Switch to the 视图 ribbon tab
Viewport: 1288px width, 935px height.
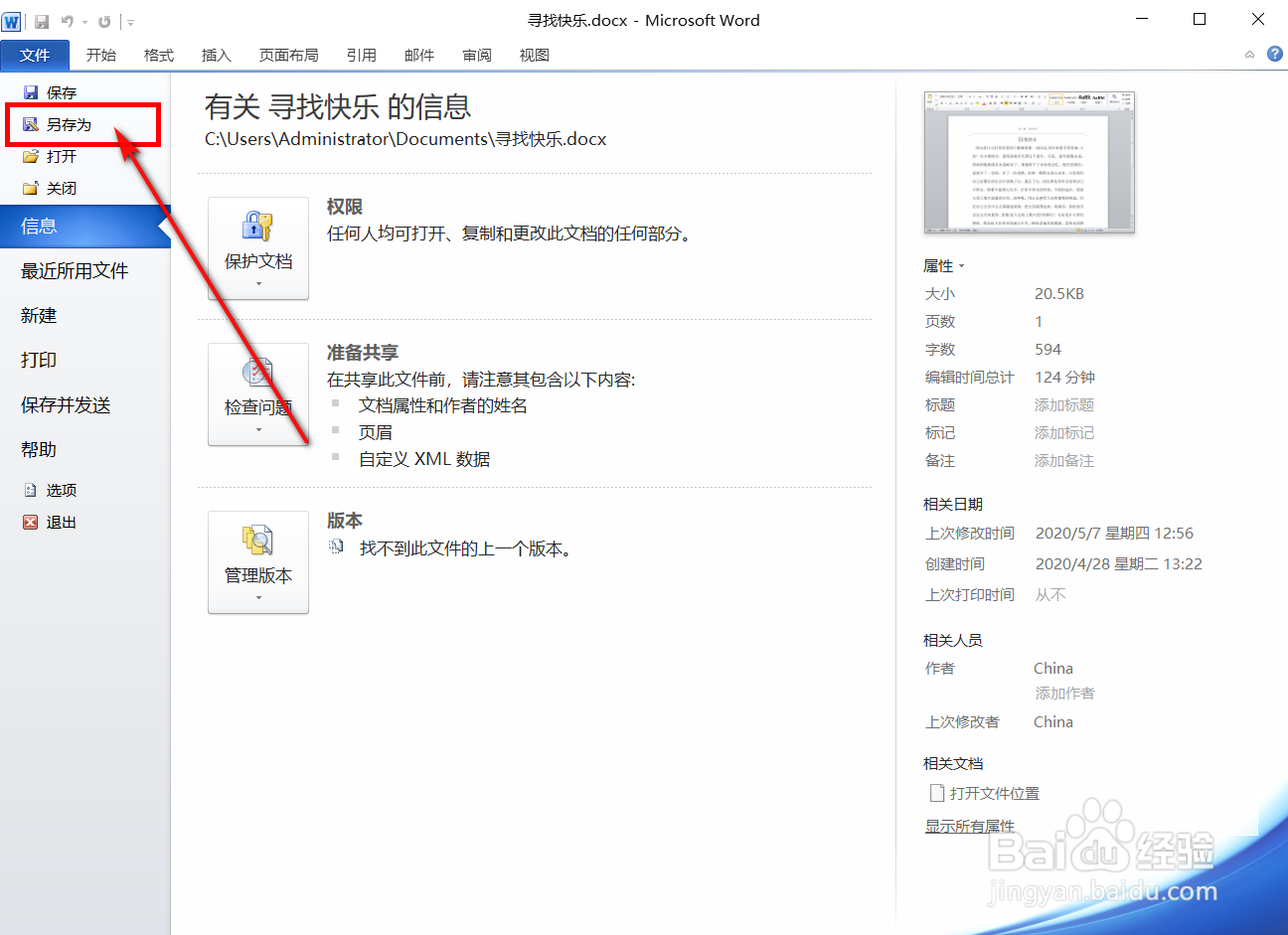[x=534, y=55]
